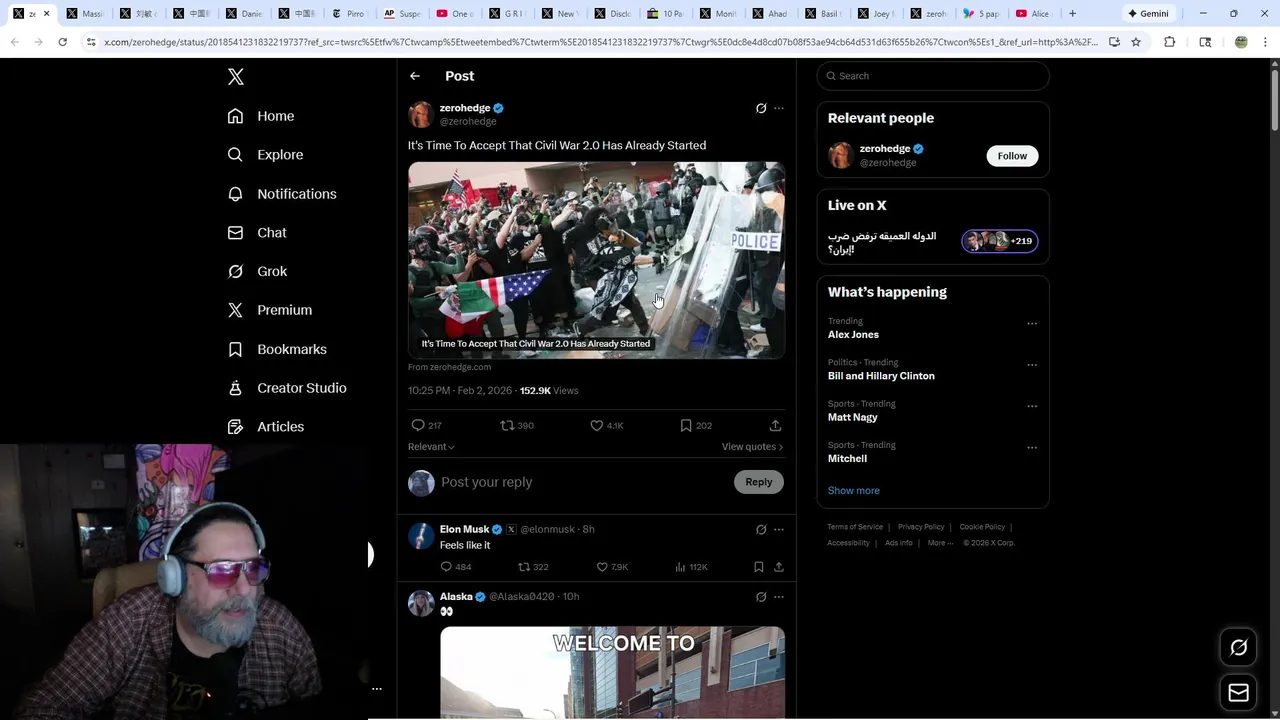Open the WELCOME TO video in Alaska's reply
The width and height of the screenshot is (1280, 720).
click(612, 672)
